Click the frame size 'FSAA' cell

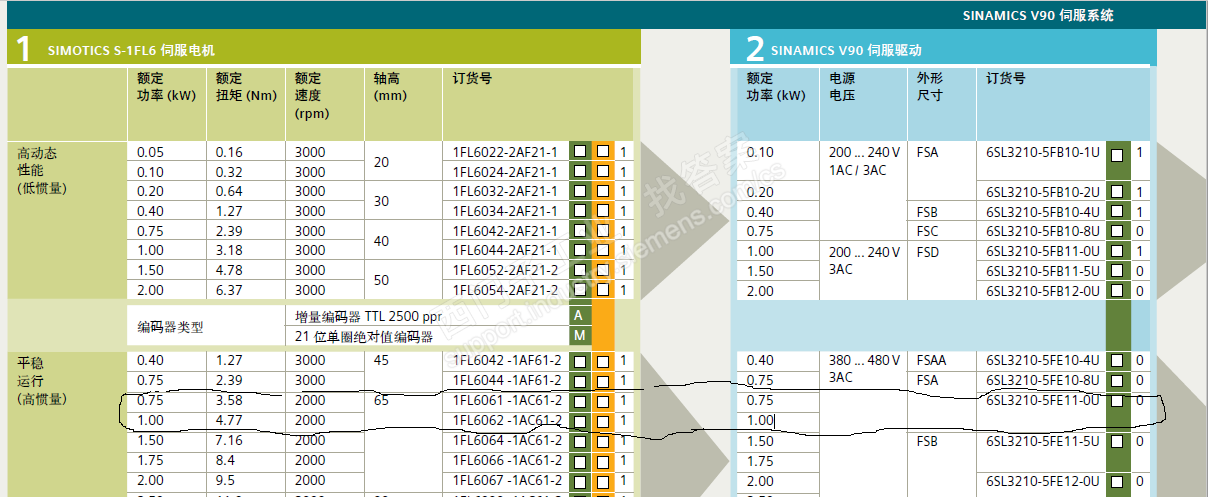tap(932, 361)
